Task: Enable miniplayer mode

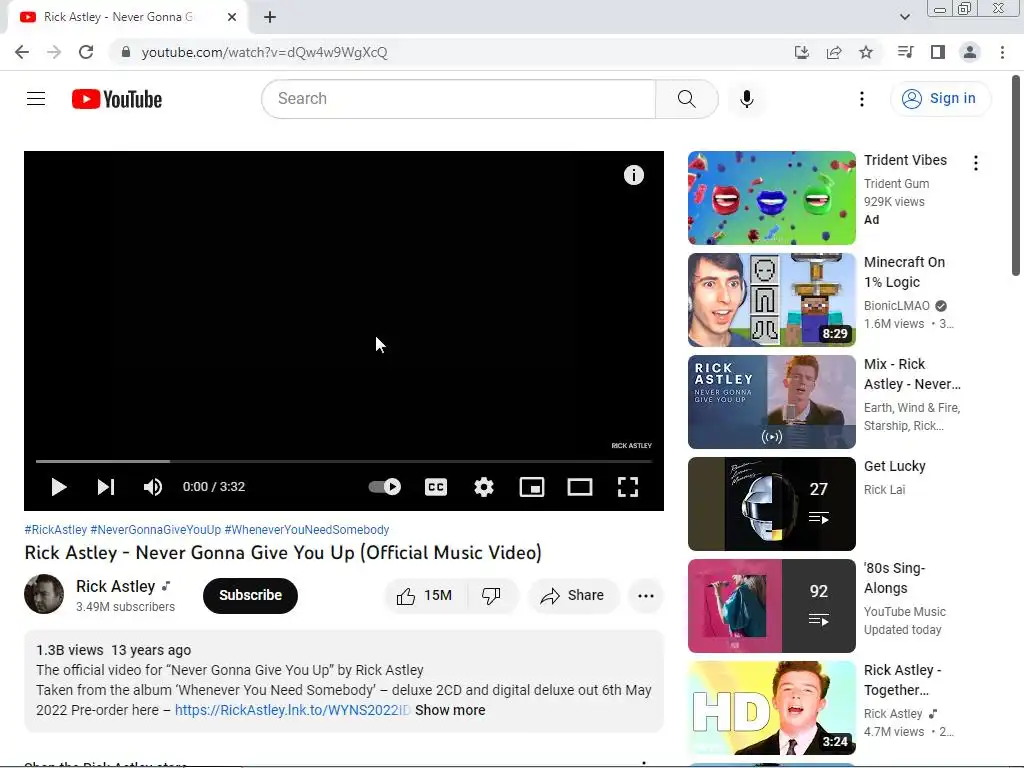Action: pyautogui.click(x=532, y=487)
